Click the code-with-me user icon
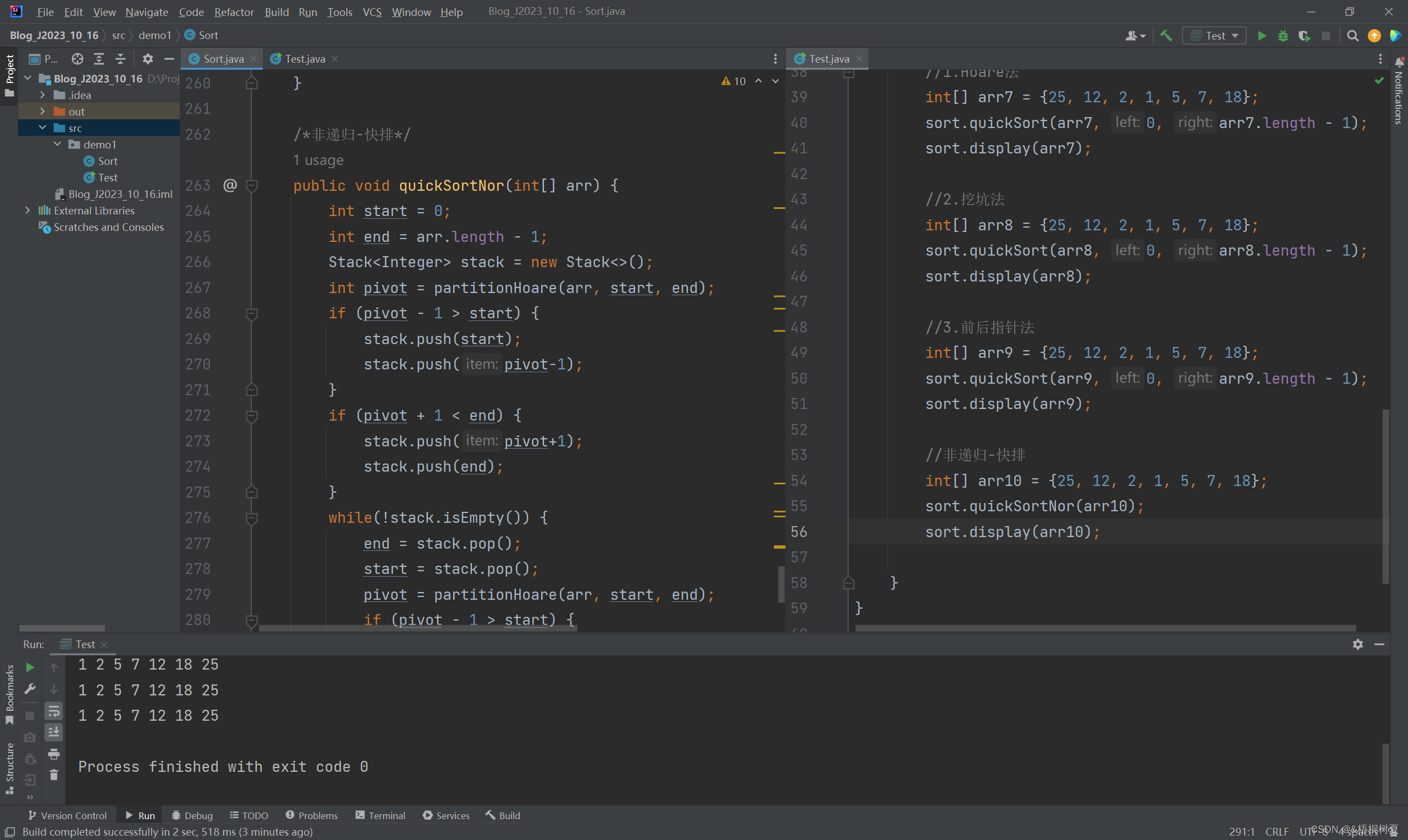The image size is (1408, 840). point(1134,36)
